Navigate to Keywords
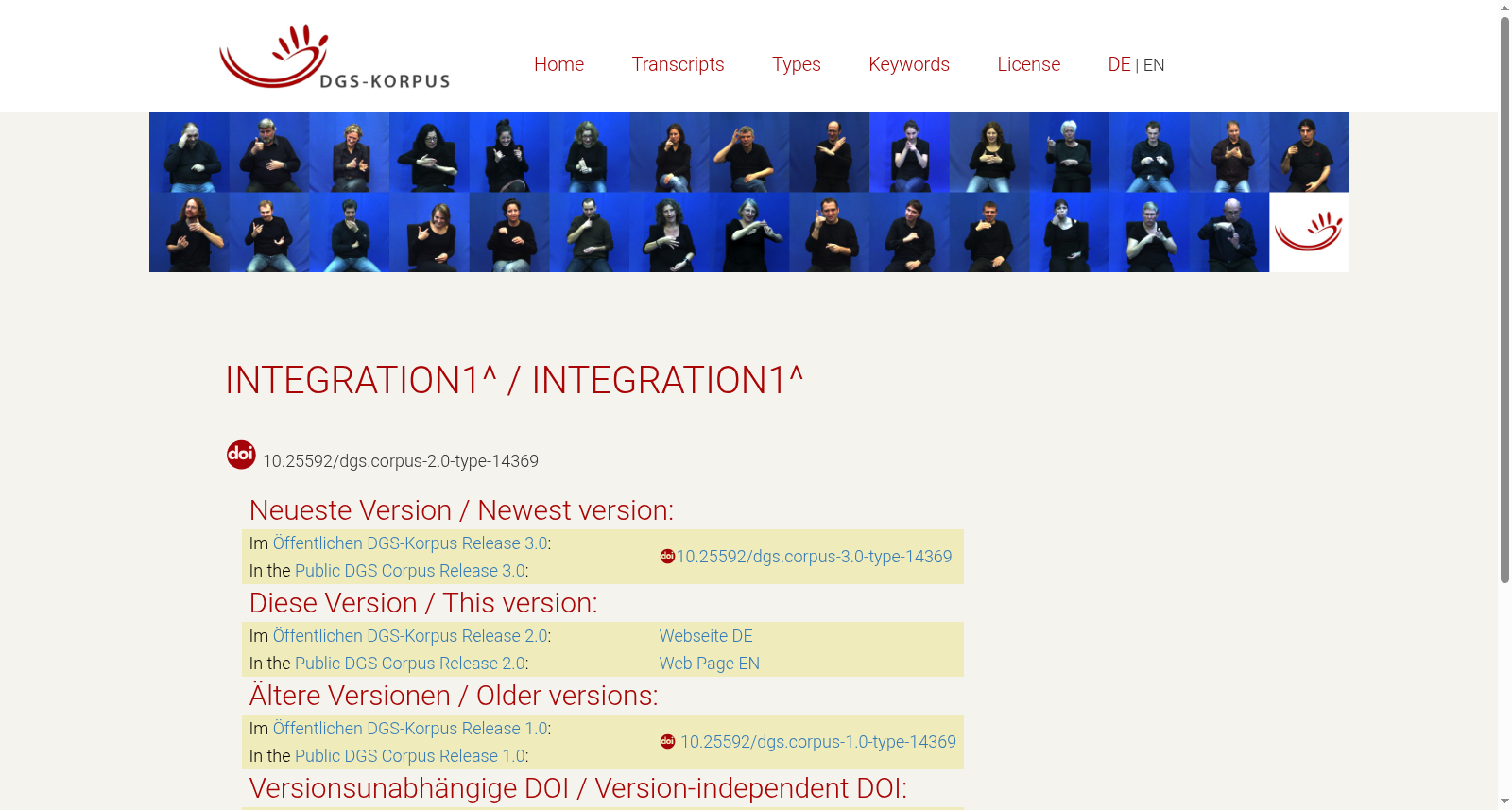Image resolution: width=1512 pixels, height=810 pixels. (909, 64)
